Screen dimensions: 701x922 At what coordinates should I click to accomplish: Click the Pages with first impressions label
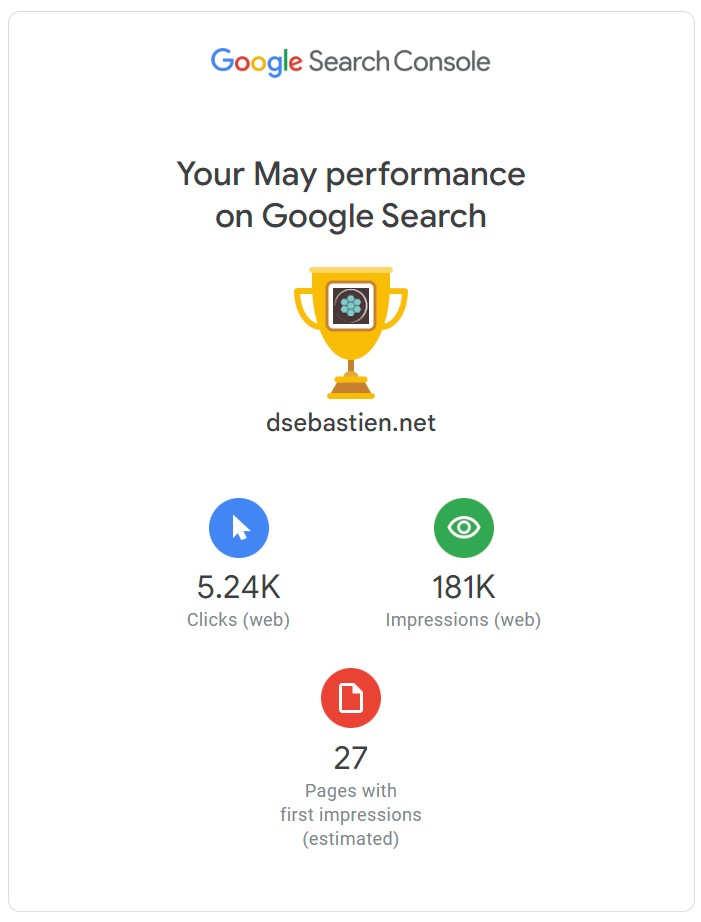[x=351, y=803]
